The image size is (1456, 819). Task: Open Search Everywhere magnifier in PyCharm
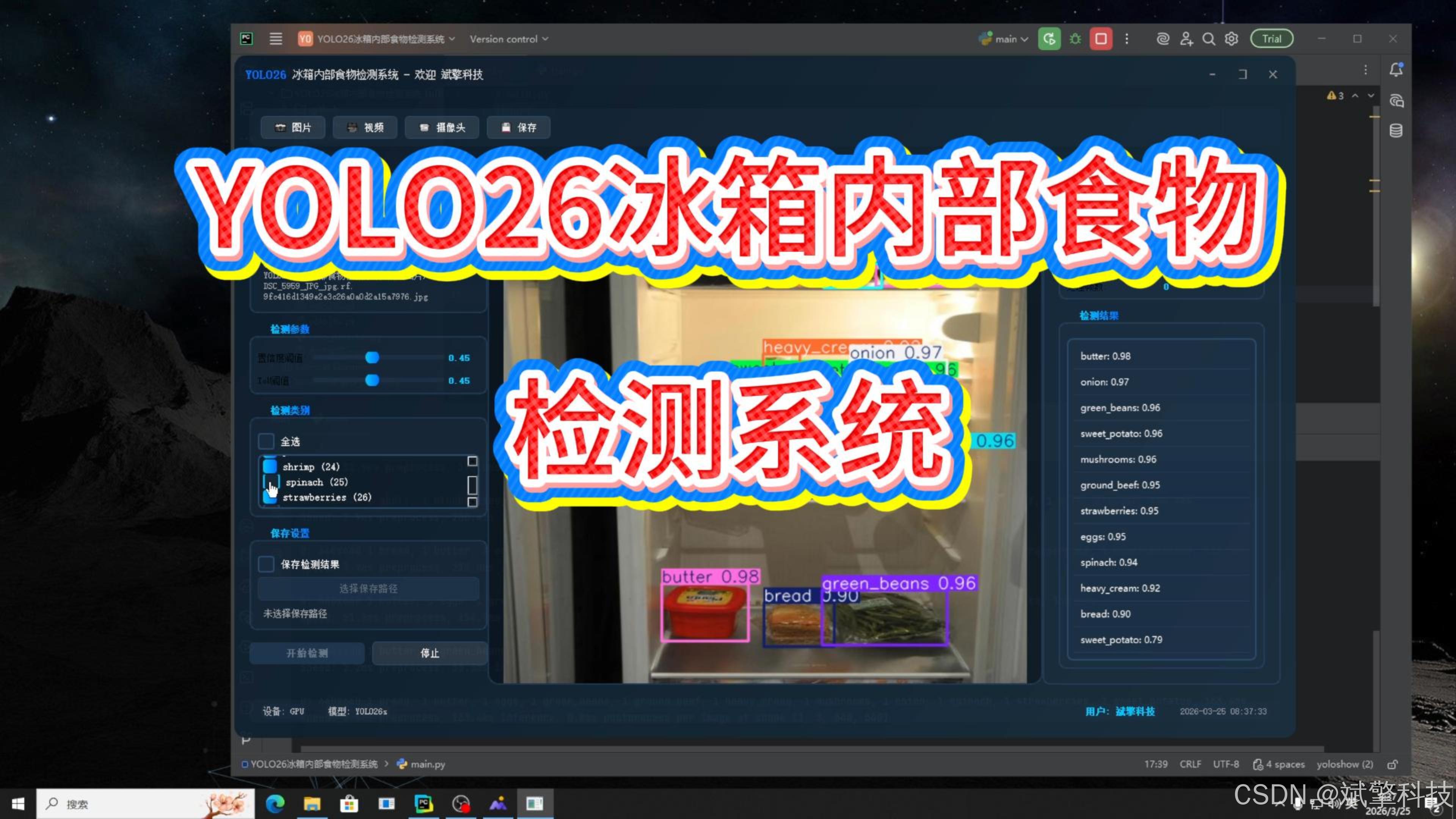pos(1208,39)
